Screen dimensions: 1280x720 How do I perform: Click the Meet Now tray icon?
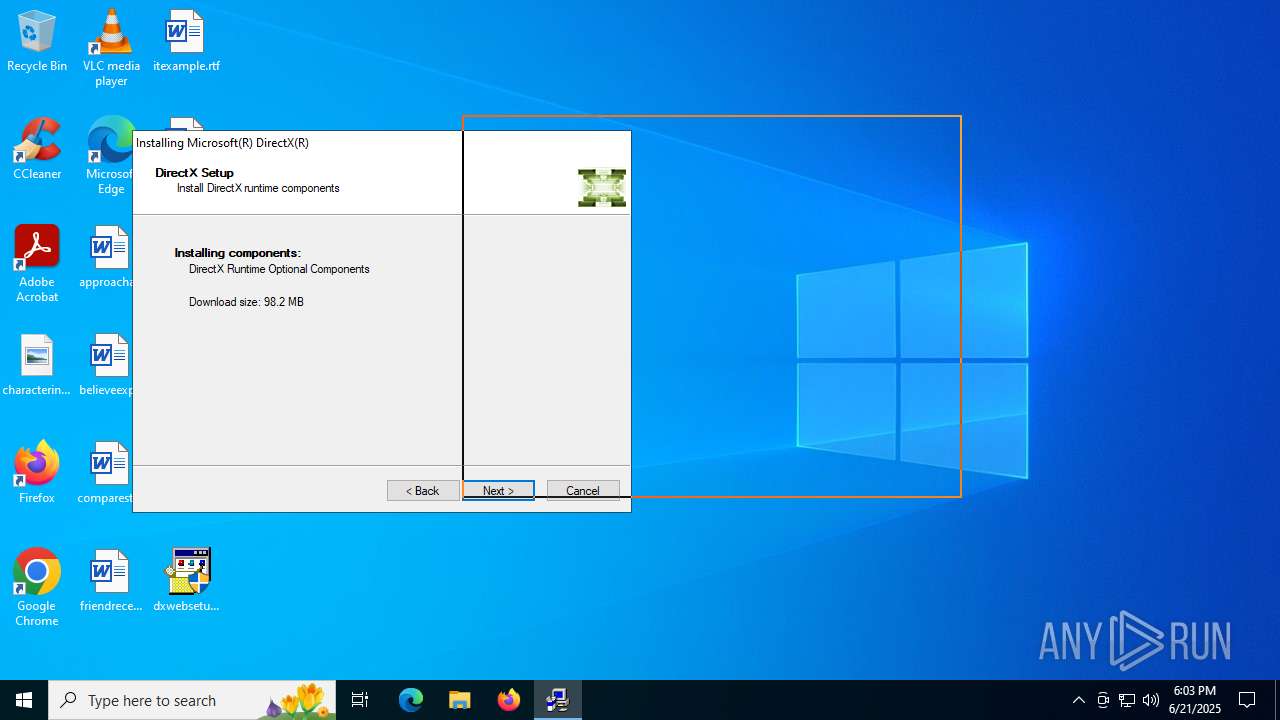[x=1103, y=700]
